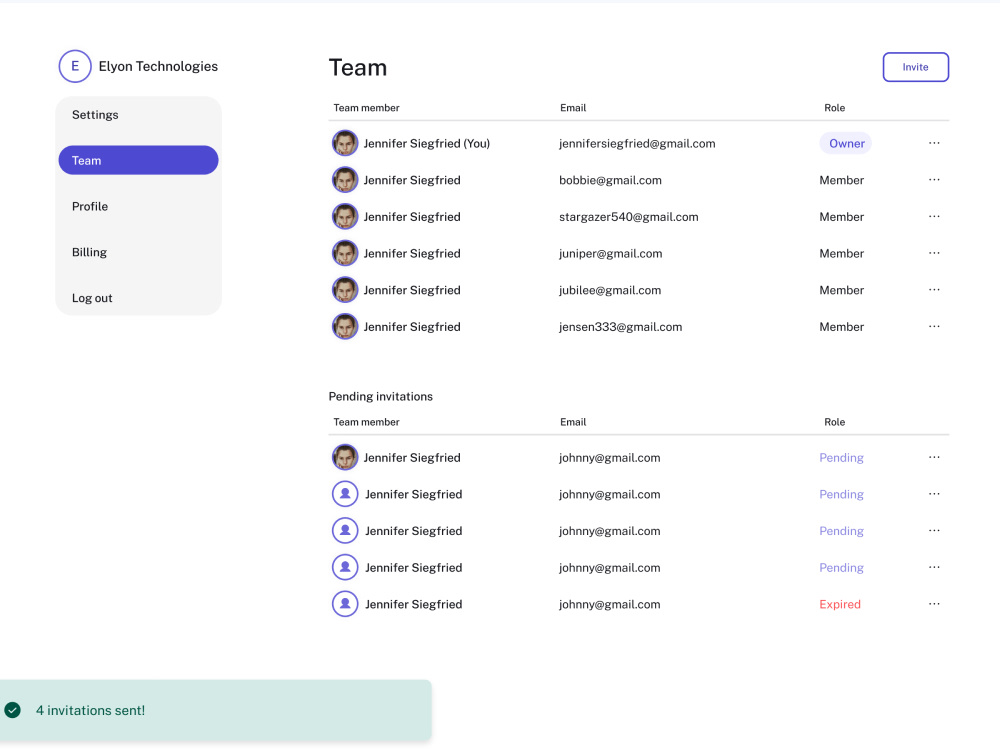Click the Team page heading
This screenshot has height=750, width=1000.
pos(358,68)
